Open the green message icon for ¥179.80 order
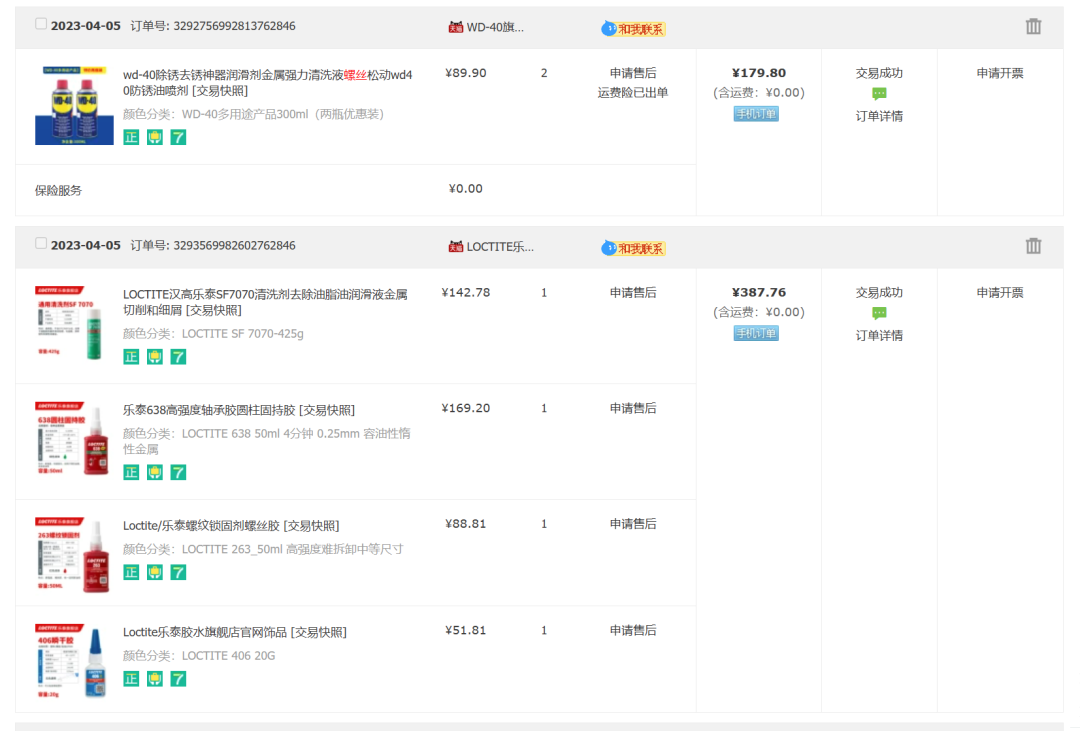Image resolution: width=1080 pixels, height=731 pixels. 879,94
